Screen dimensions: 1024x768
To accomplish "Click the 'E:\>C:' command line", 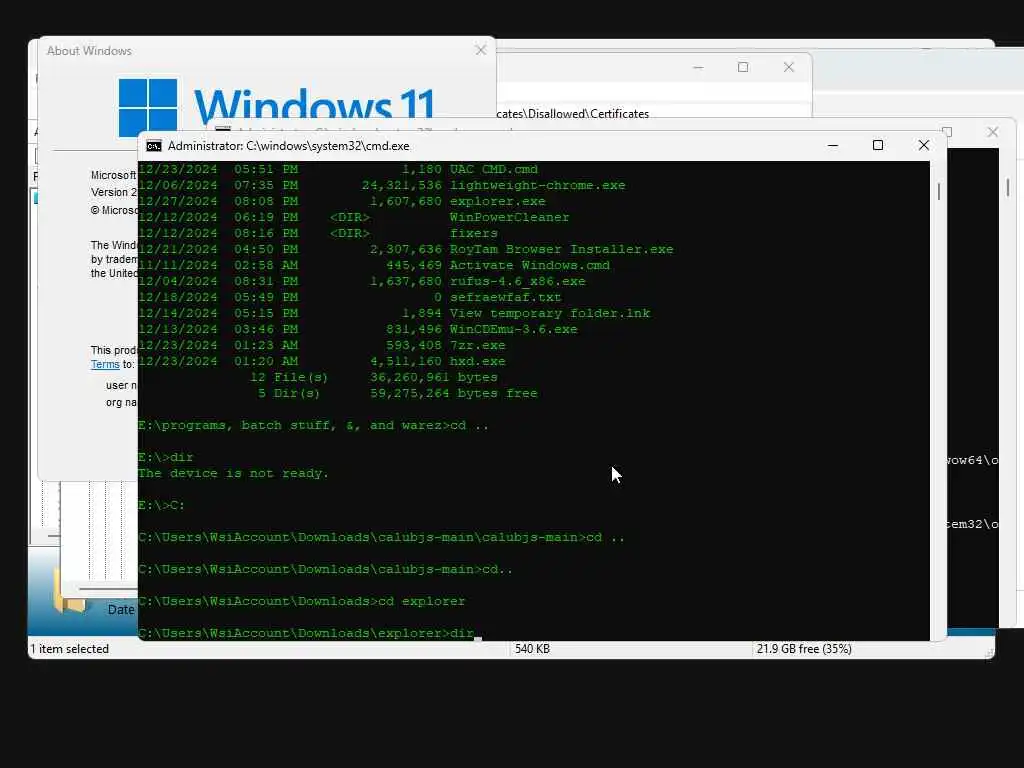I will (162, 505).
